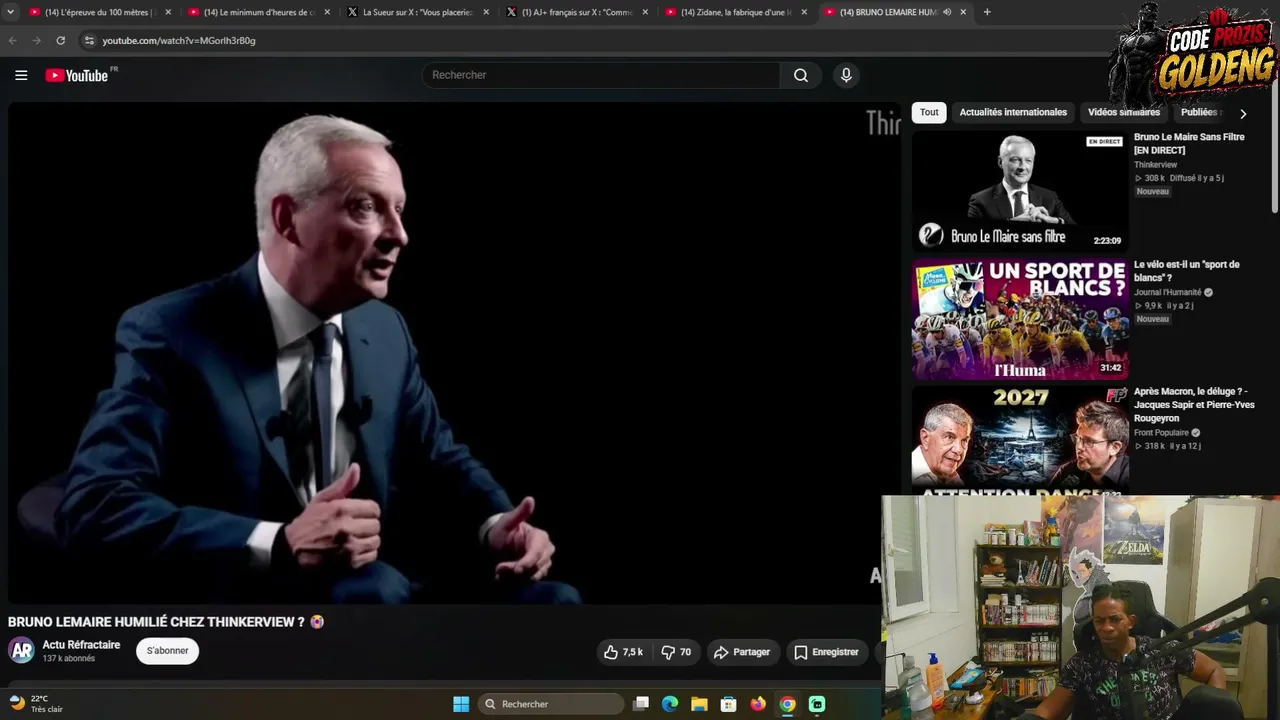Viewport: 1280px width, 720px height.
Task: Visit the Thinkerview channel link
Action: tap(1155, 165)
